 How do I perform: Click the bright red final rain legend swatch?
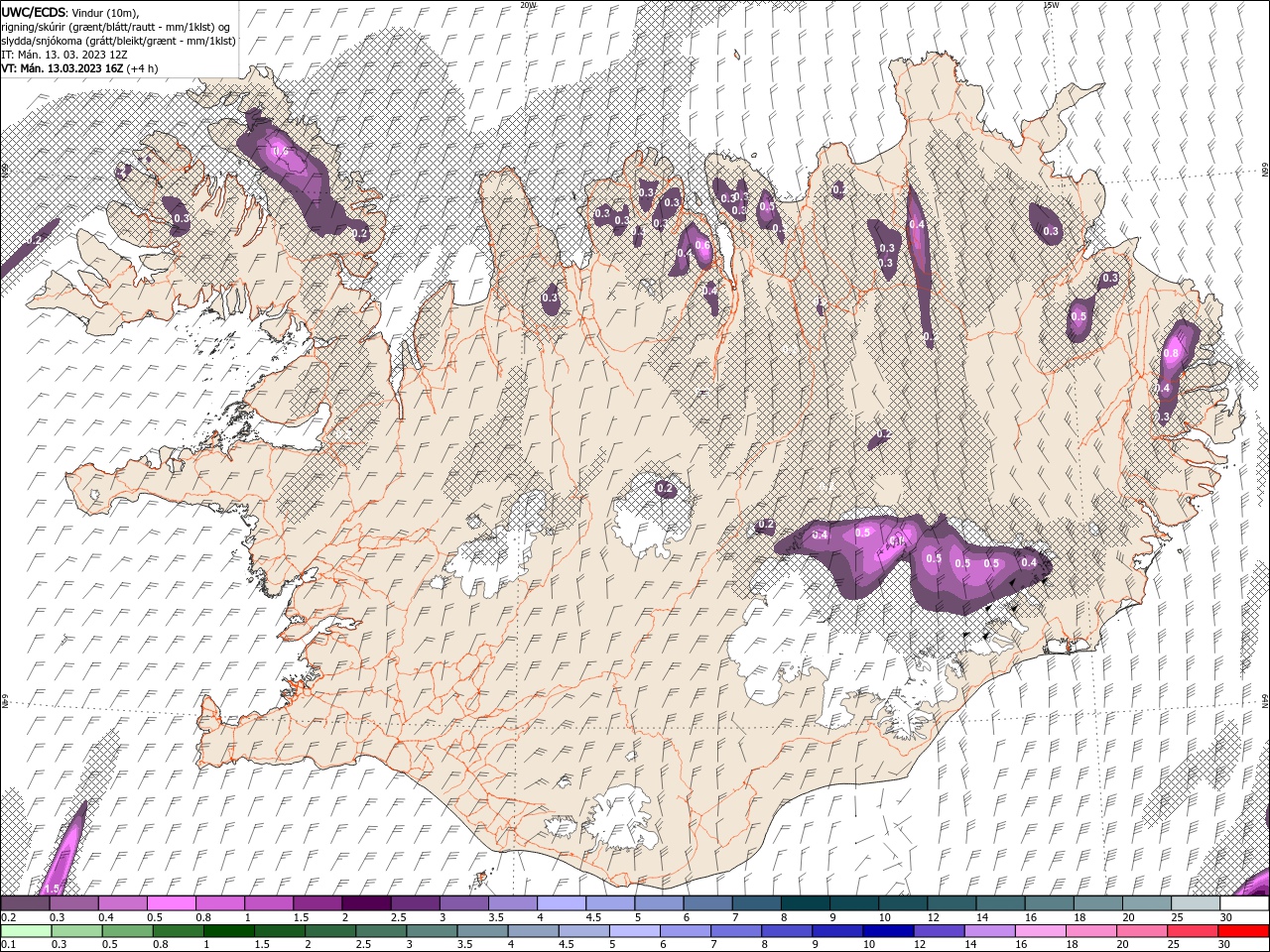tap(1242, 931)
